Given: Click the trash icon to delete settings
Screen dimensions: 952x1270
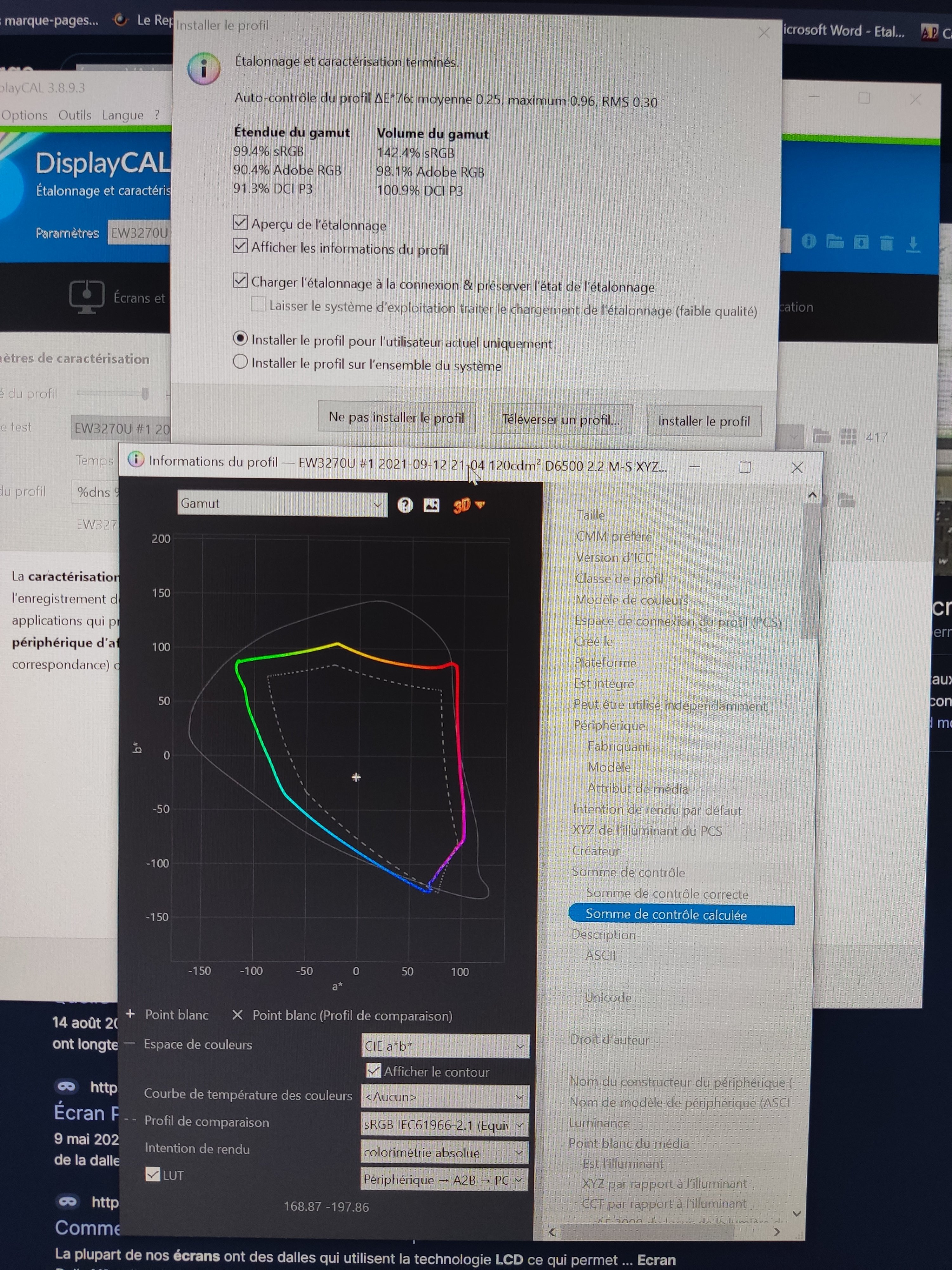Looking at the screenshot, I should click(887, 243).
